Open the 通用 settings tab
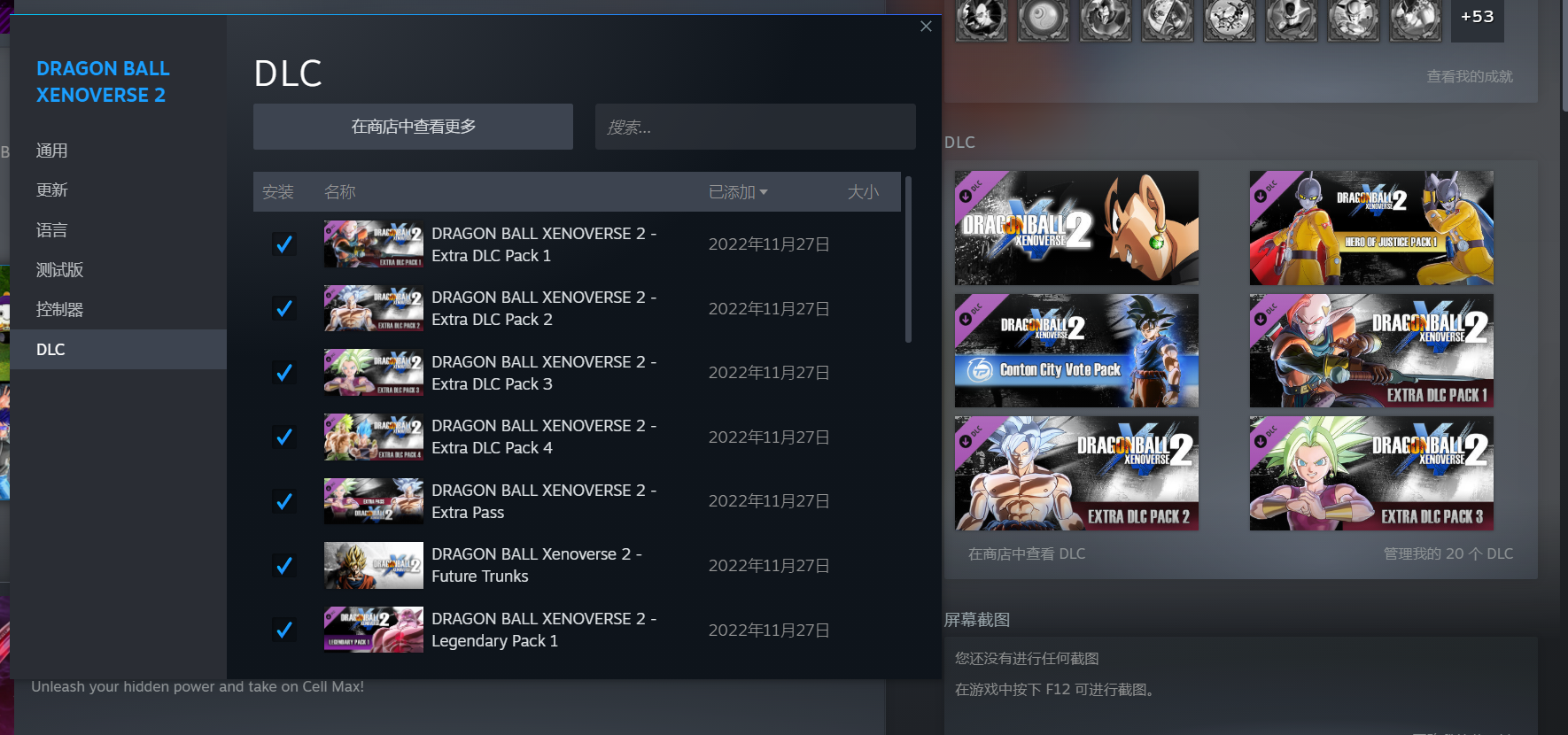This screenshot has width=1568, height=735. [x=119, y=151]
